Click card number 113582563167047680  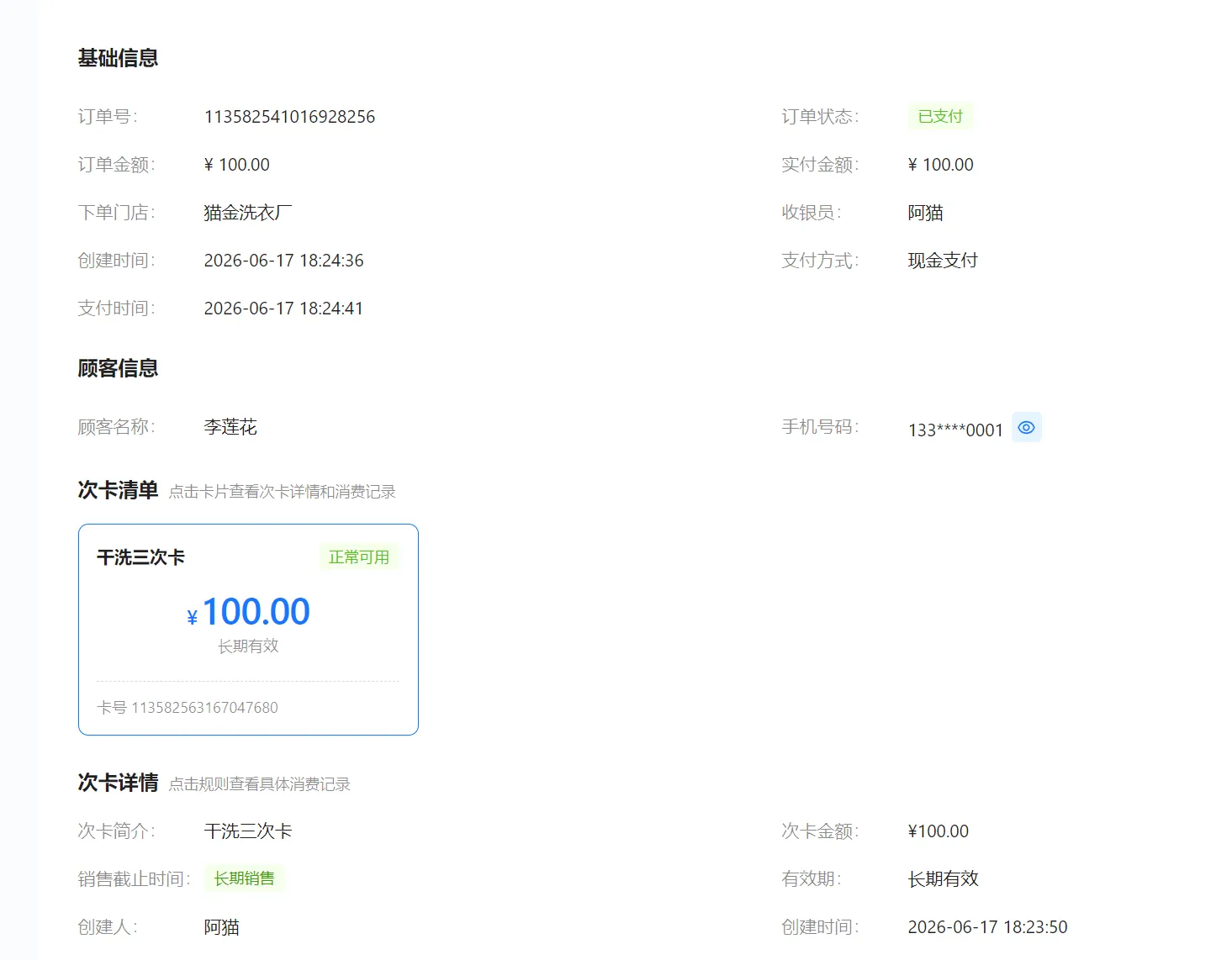(x=204, y=708)
